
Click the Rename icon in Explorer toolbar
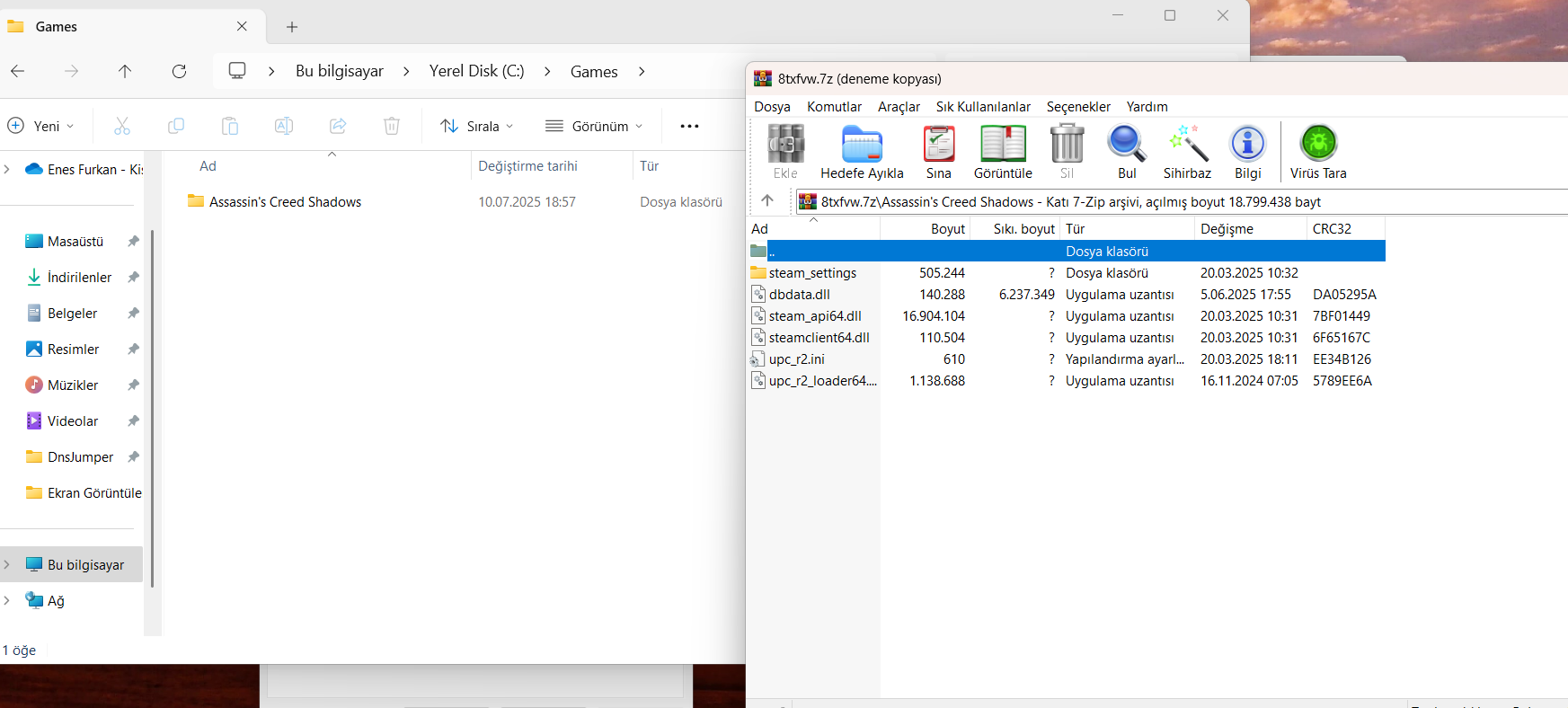click(284, 126)
